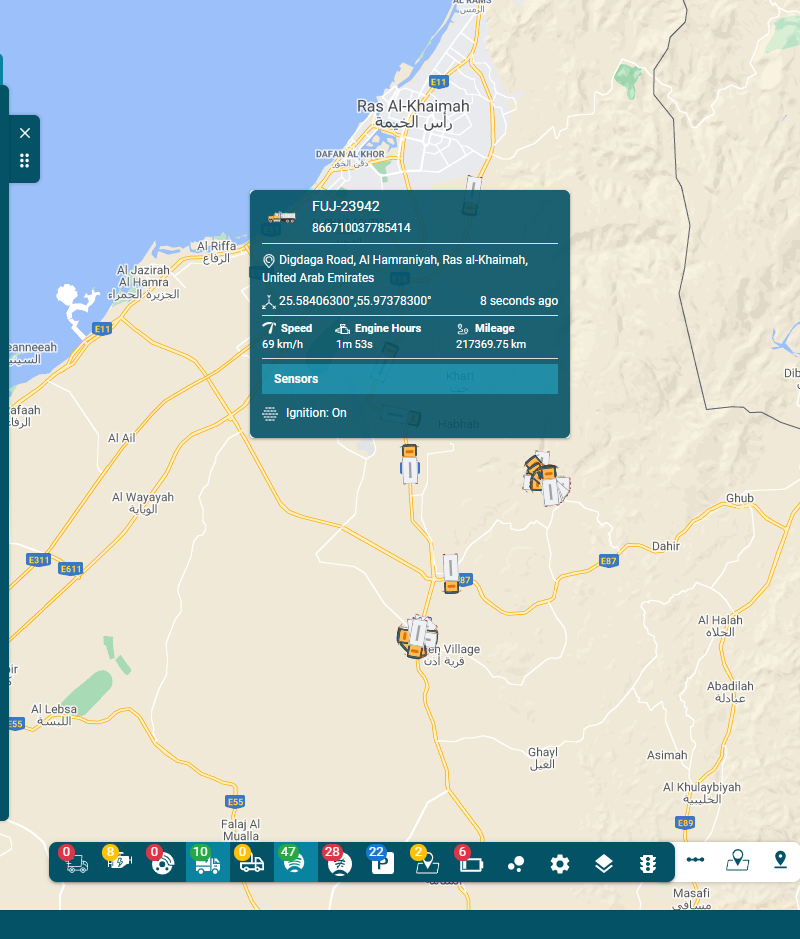Image resolution: width=800 pixels, height=939 pixels.
Task: Click the '8 seconds ago' timestamp
Action: (519, 301)
